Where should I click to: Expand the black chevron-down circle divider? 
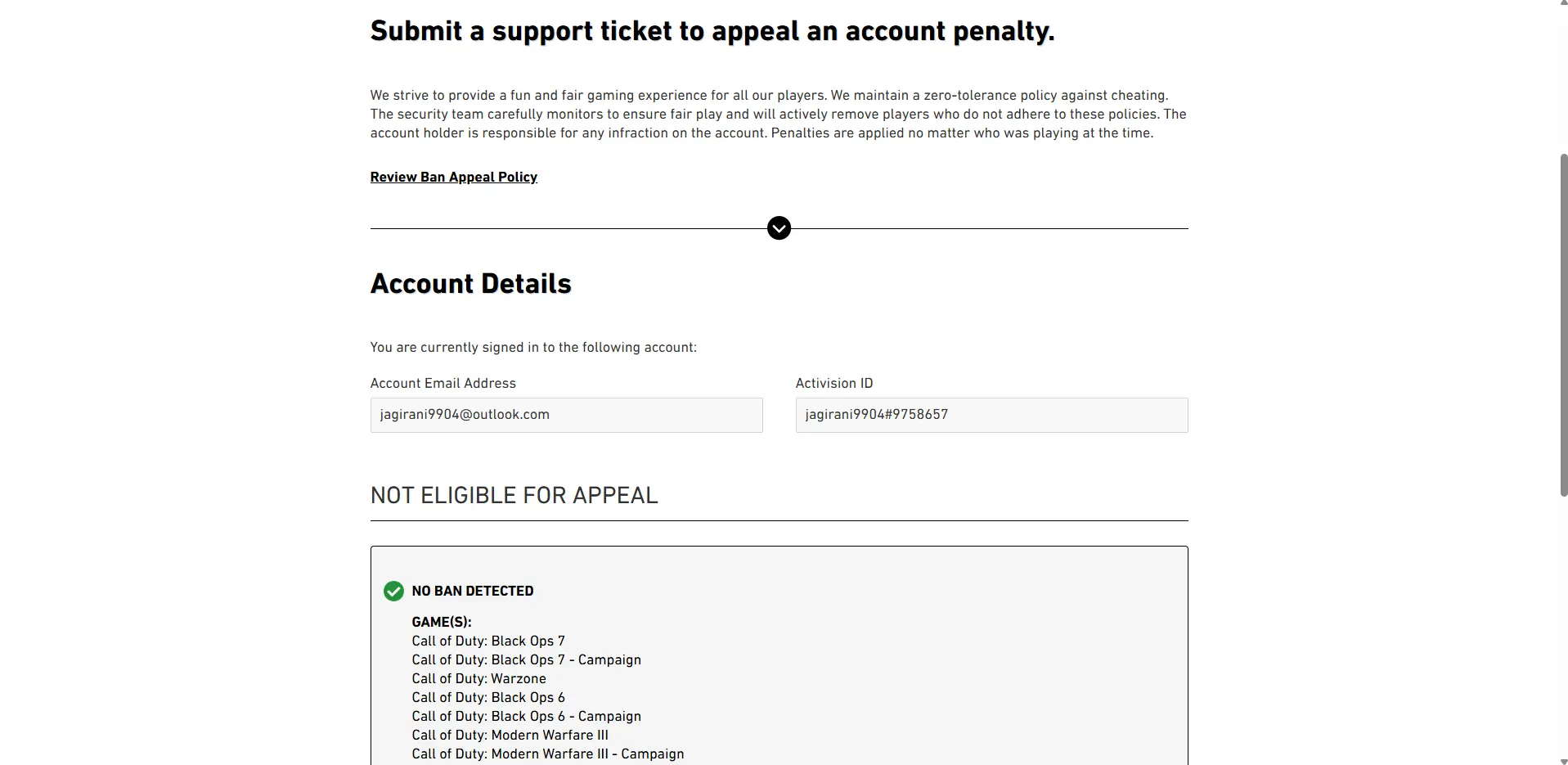779,228
